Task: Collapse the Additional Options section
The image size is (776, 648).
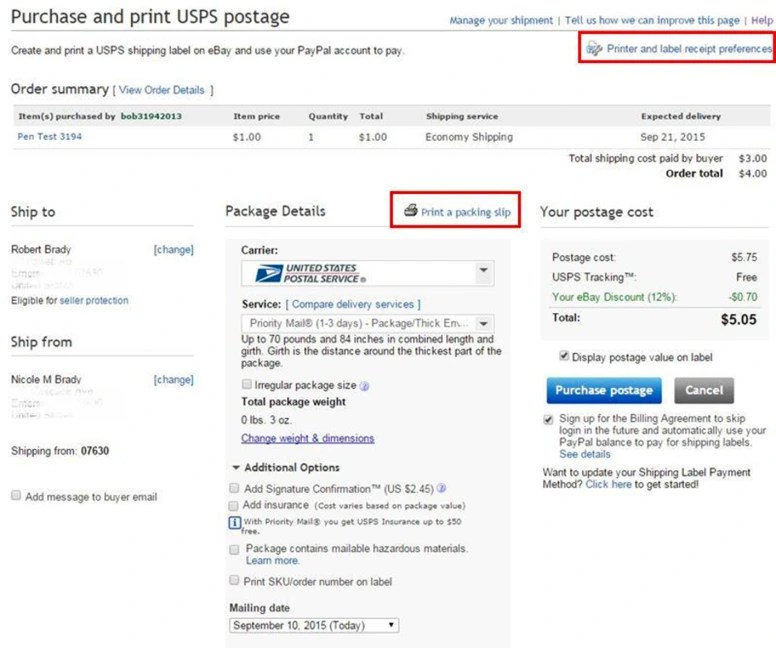Action: [236, 467]
